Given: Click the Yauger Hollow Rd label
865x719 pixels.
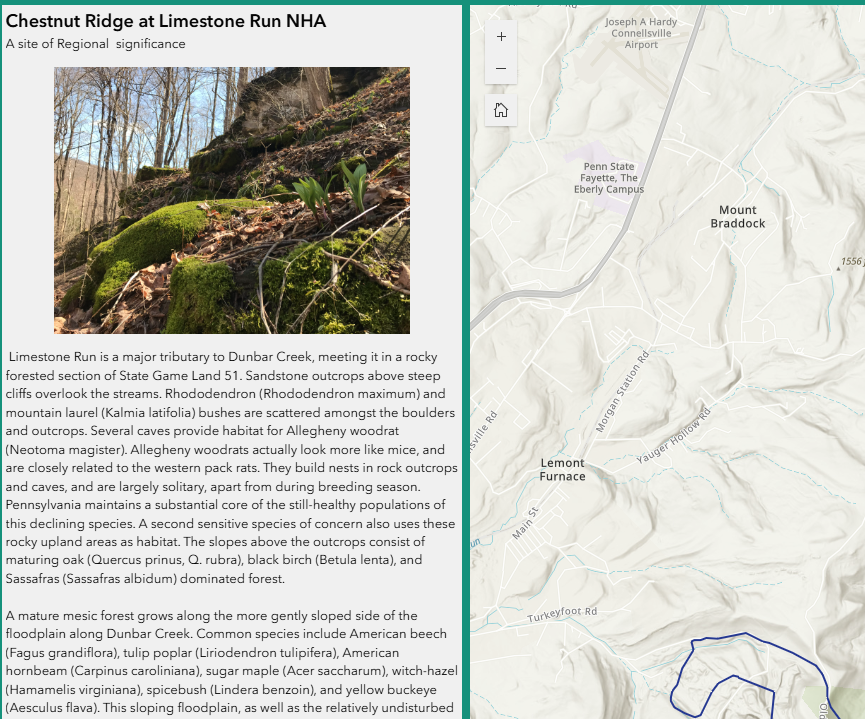Looking at the screenshot, I should click(674, 435).
